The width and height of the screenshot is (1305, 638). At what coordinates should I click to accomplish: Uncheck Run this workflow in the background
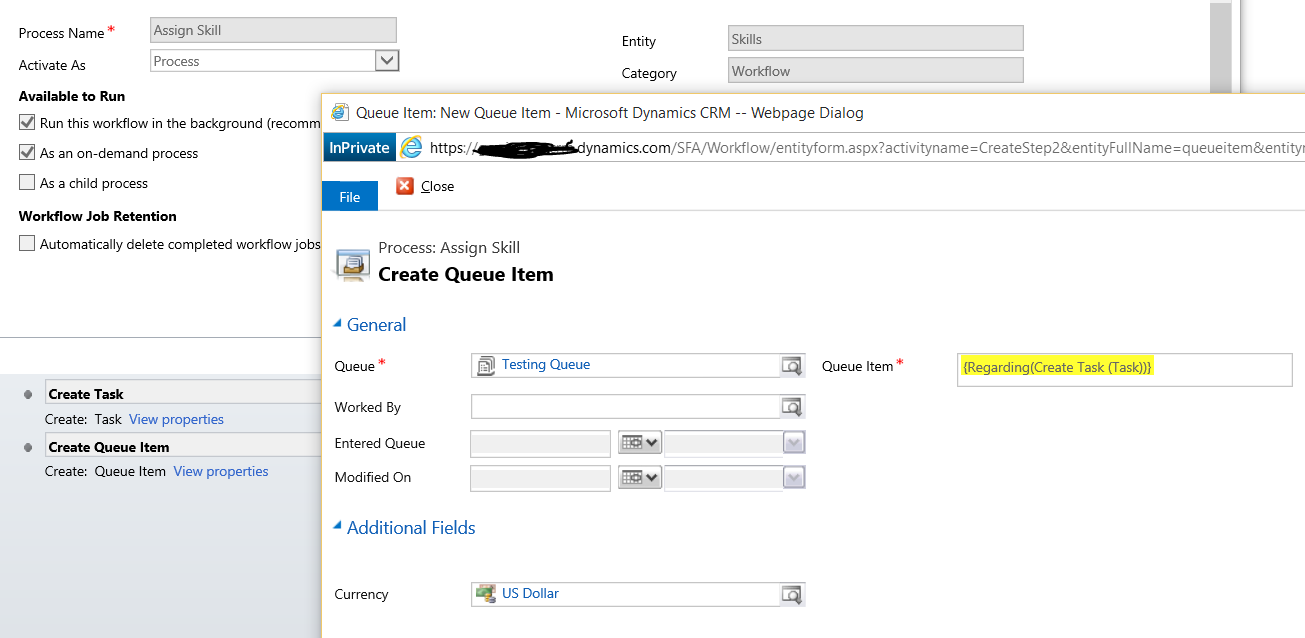click(x=26, y=123)
